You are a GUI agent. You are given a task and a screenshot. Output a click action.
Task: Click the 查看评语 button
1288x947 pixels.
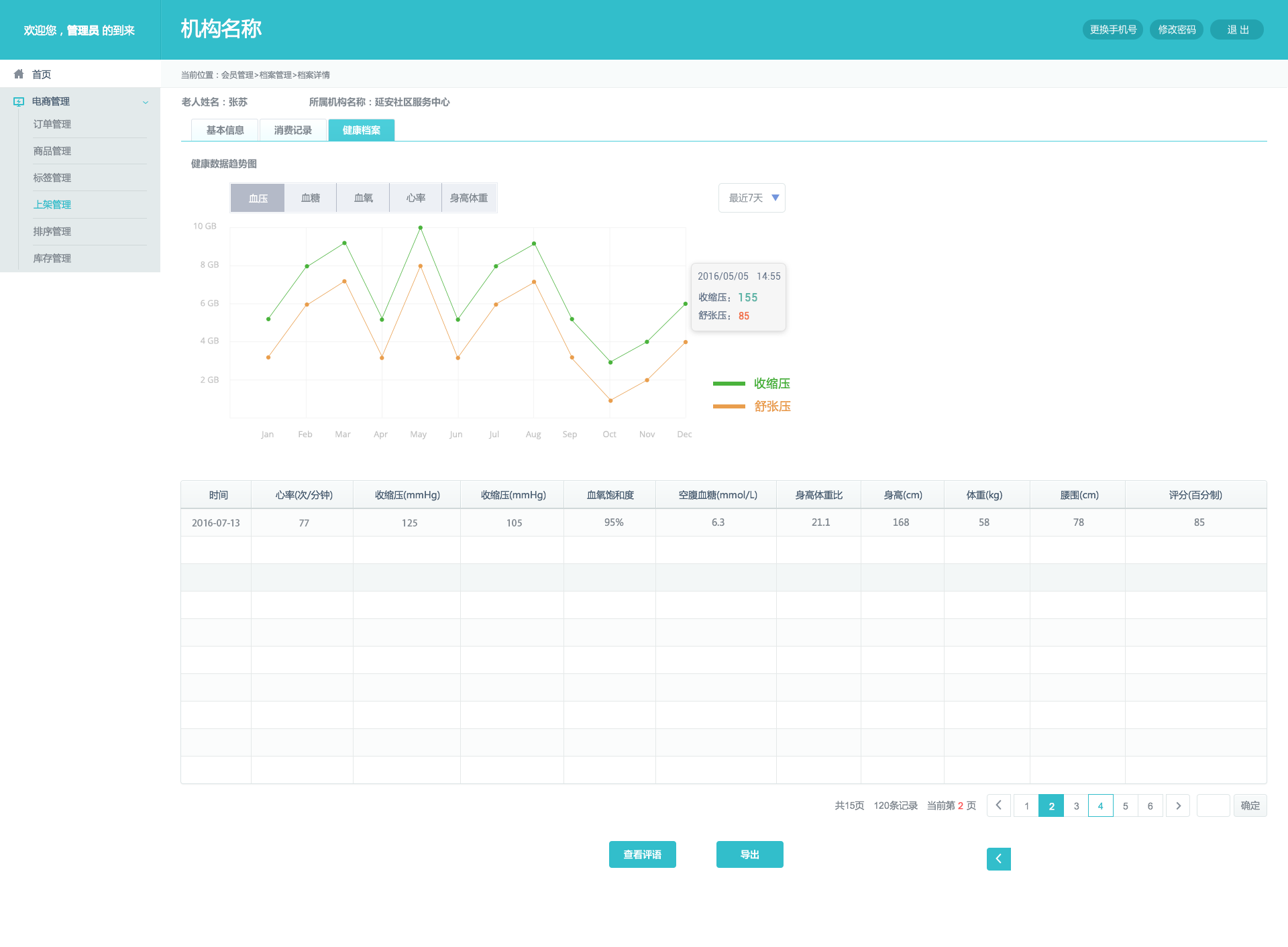click(x=643, y=854)
